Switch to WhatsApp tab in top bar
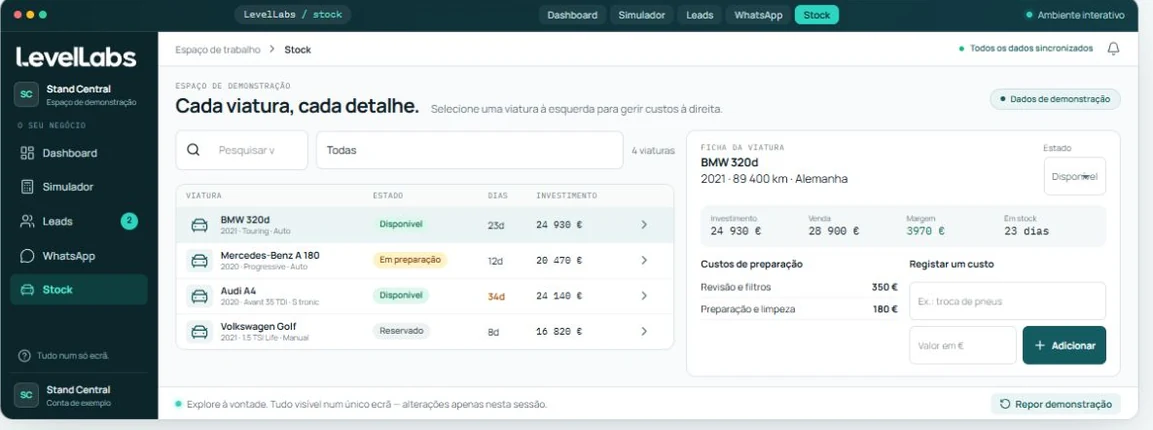Image resolution: width=1153 pixels, height=430 pixels. [758, 15]
